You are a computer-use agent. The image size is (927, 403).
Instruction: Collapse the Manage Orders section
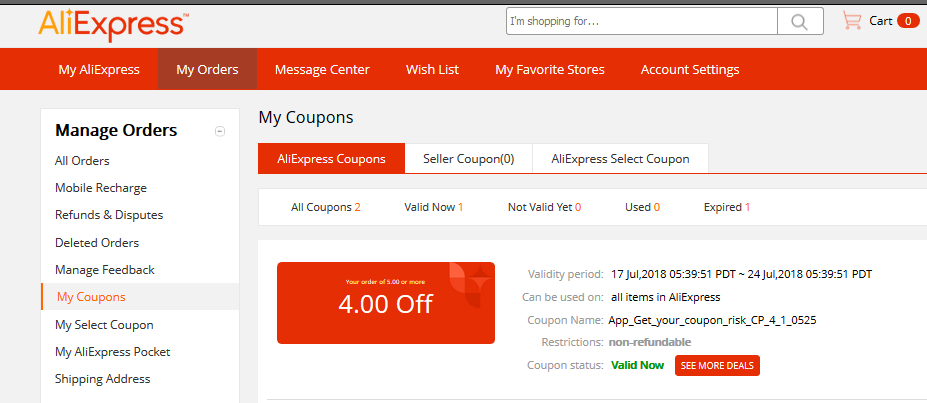click(220, 131)
